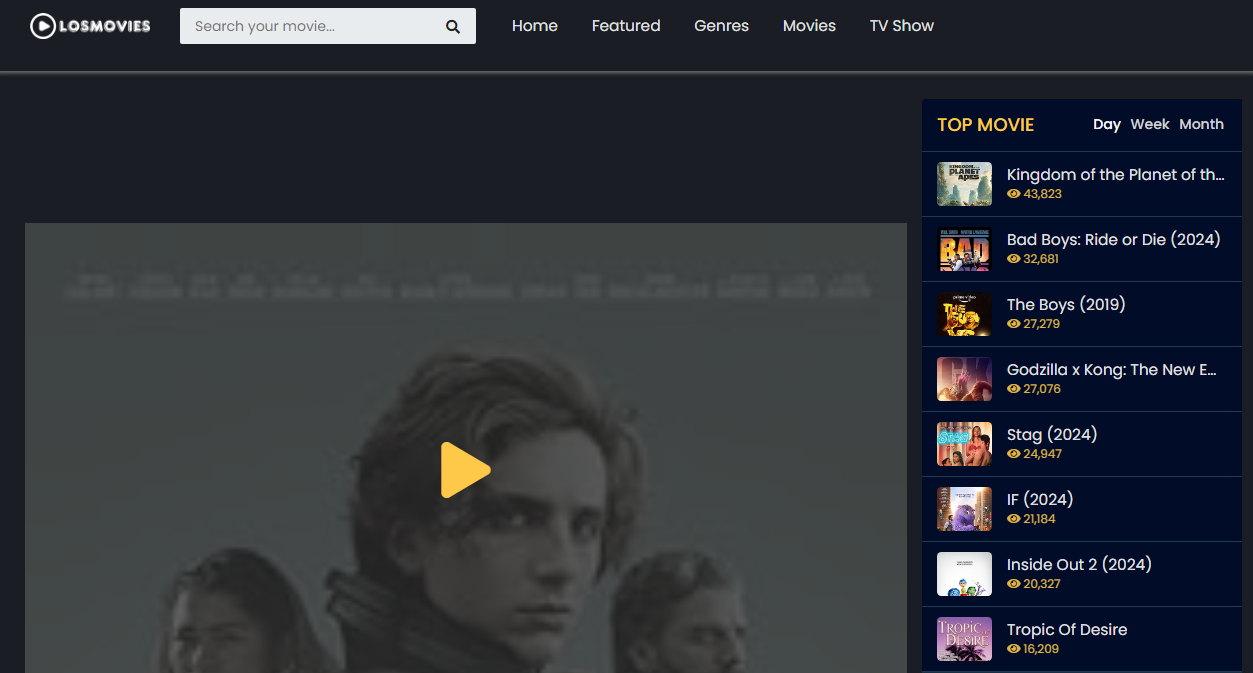Play the movie with the yellow play button

(x=466, y=470)
